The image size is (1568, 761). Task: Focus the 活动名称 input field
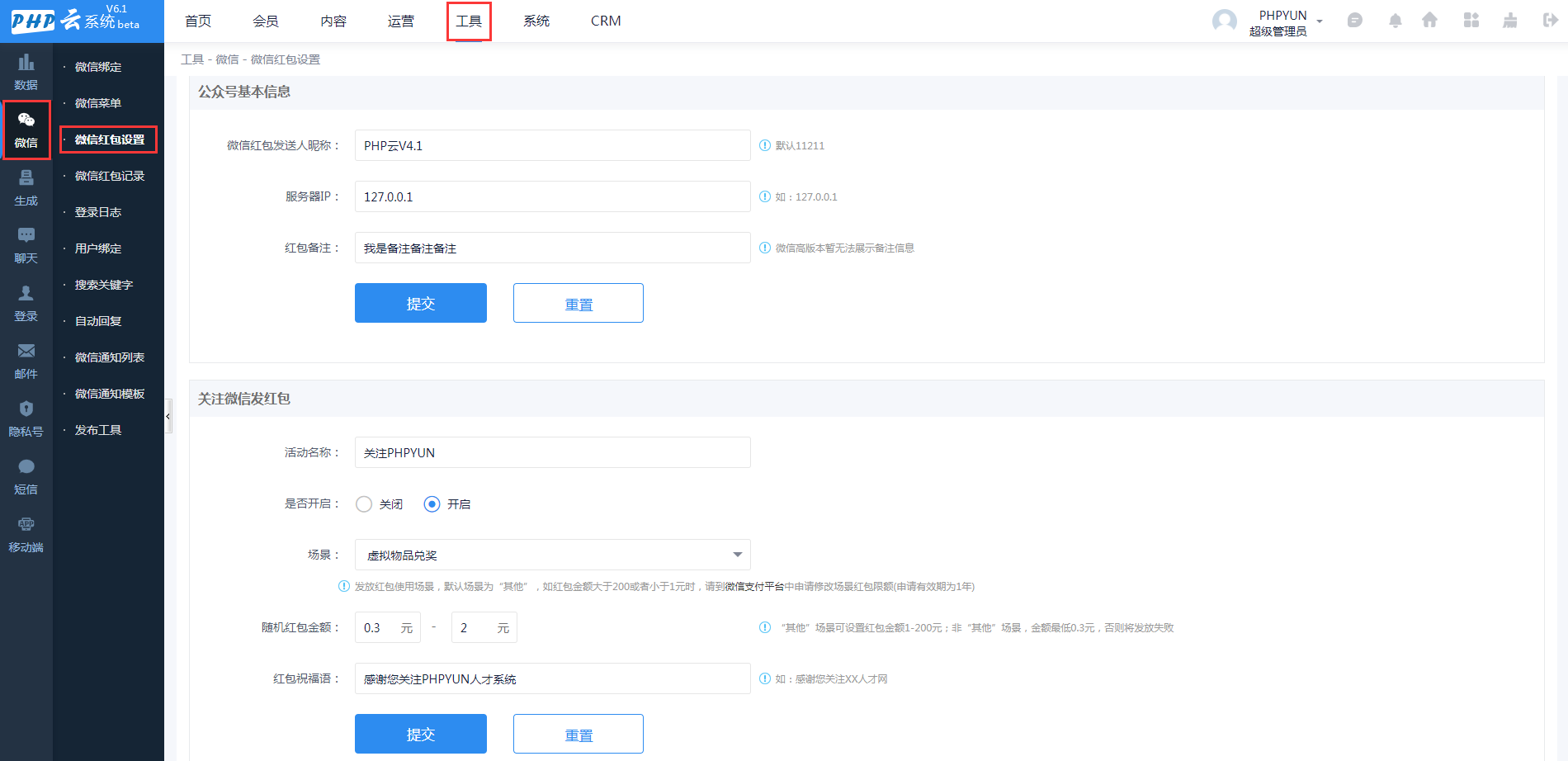click(x=553, y=452)
